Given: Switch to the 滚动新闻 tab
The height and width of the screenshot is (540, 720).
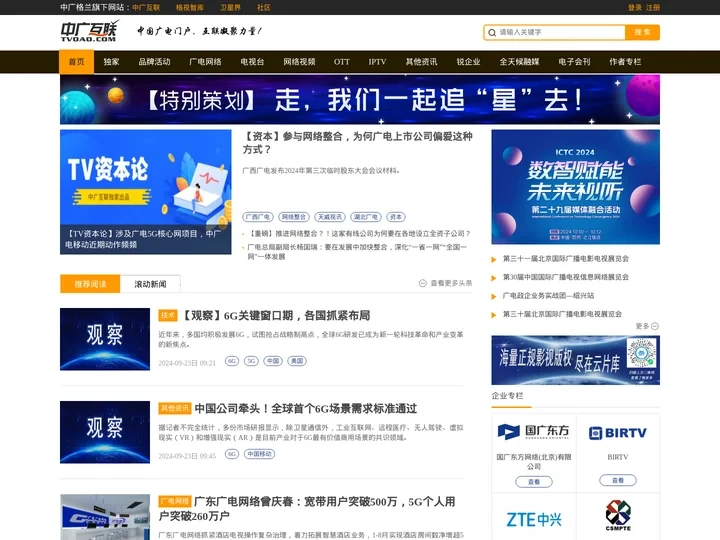Looking at the screenshot, I should [x=150, y=284].
